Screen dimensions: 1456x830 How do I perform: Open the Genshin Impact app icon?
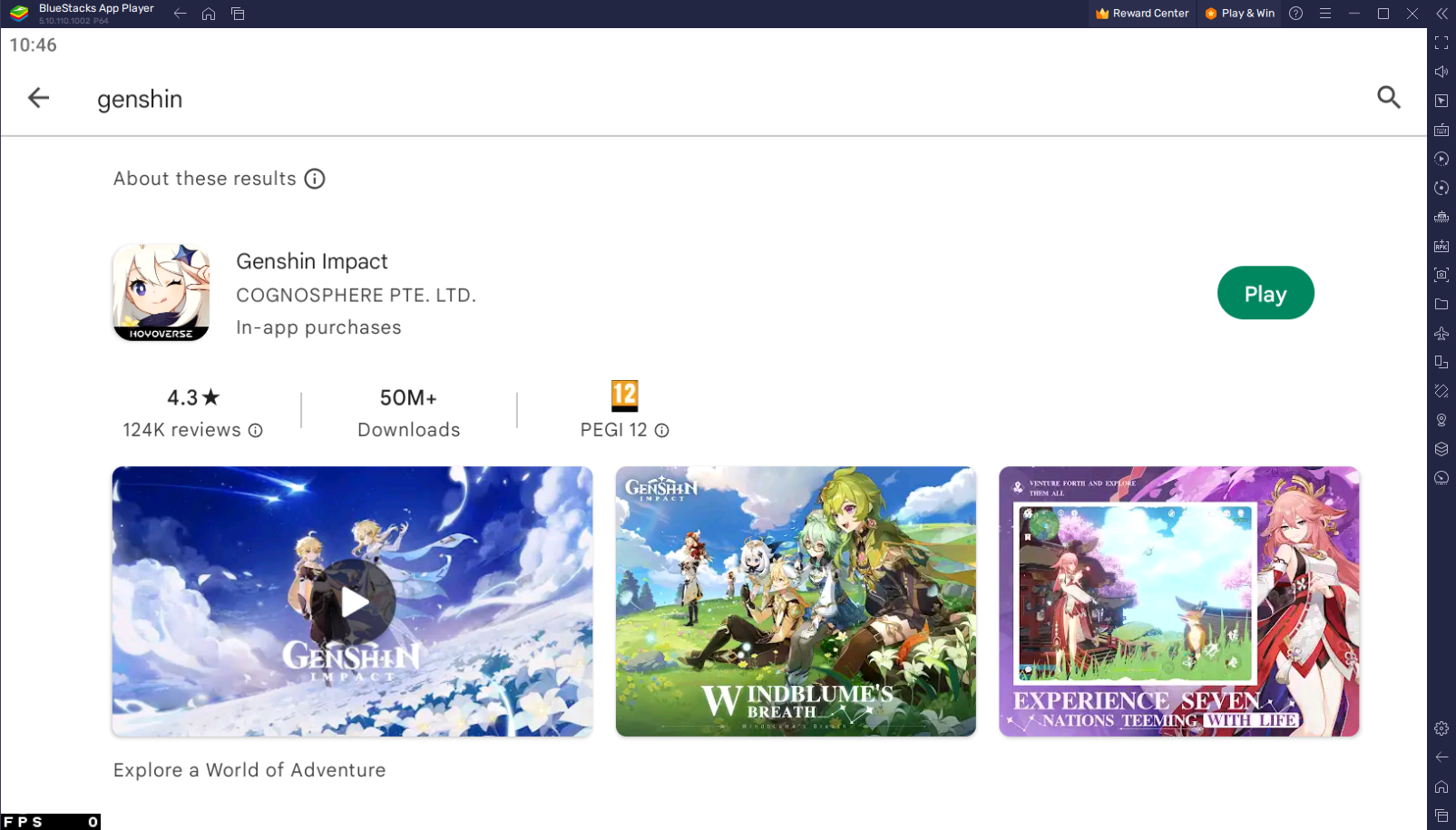pos(161,292)
